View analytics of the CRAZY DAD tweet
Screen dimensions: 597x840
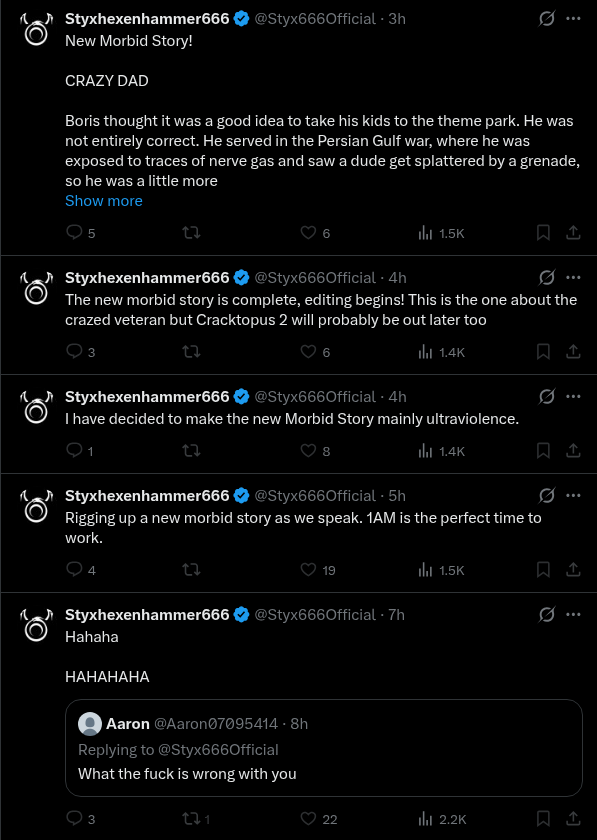(441, 233)
